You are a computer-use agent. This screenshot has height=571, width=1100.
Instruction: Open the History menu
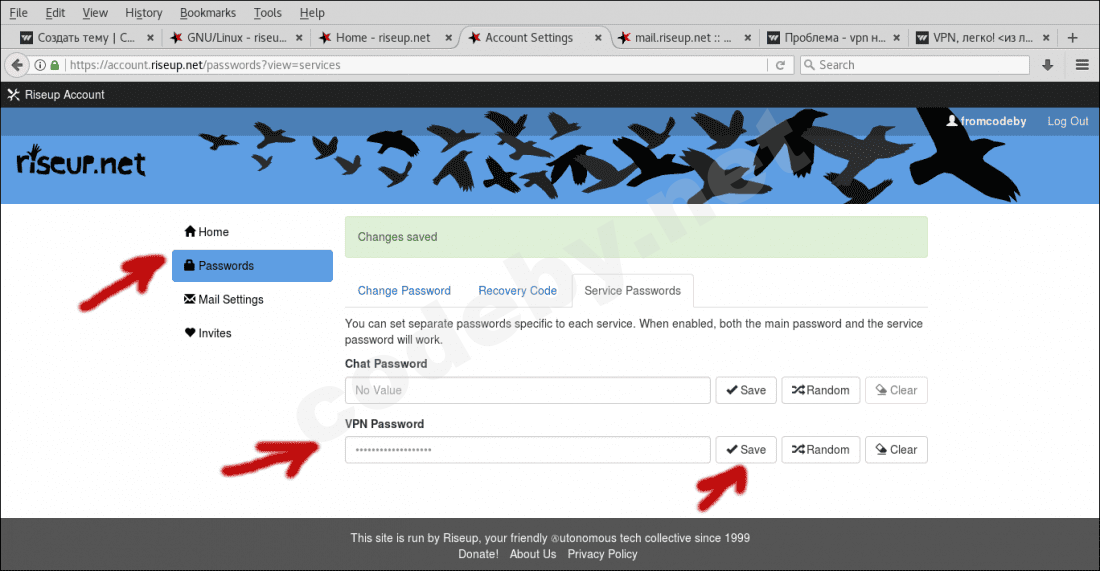pyautogui.click(x=143, y=13)
